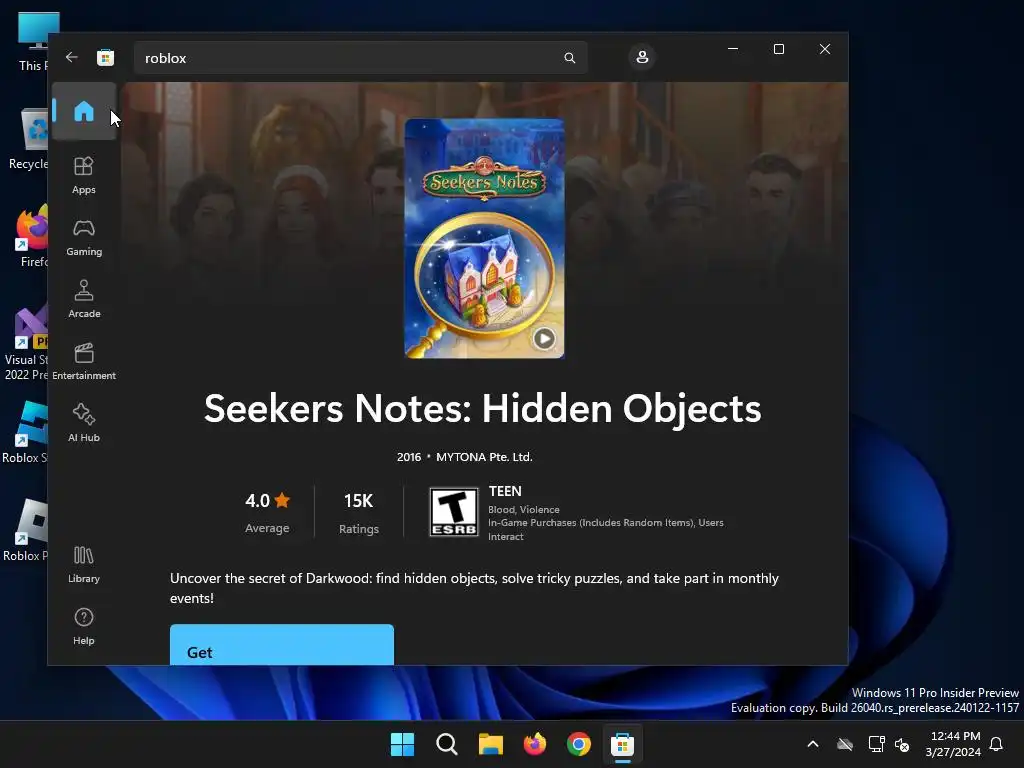This screenshot has width=1024, height=768.
Task: Click the 2016 release year text
Action: (409, 457)
